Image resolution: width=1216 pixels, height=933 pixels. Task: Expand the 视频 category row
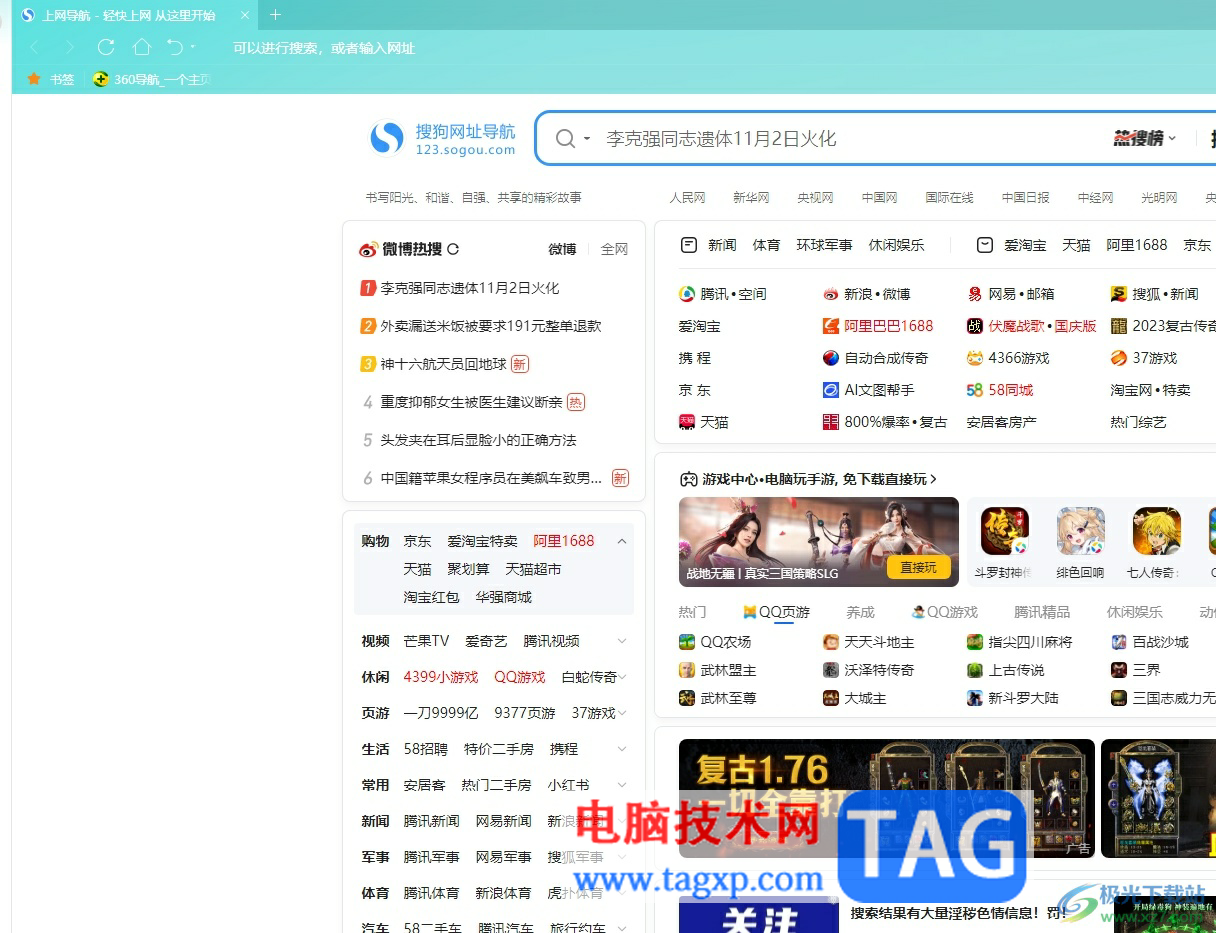pos(622,641)
